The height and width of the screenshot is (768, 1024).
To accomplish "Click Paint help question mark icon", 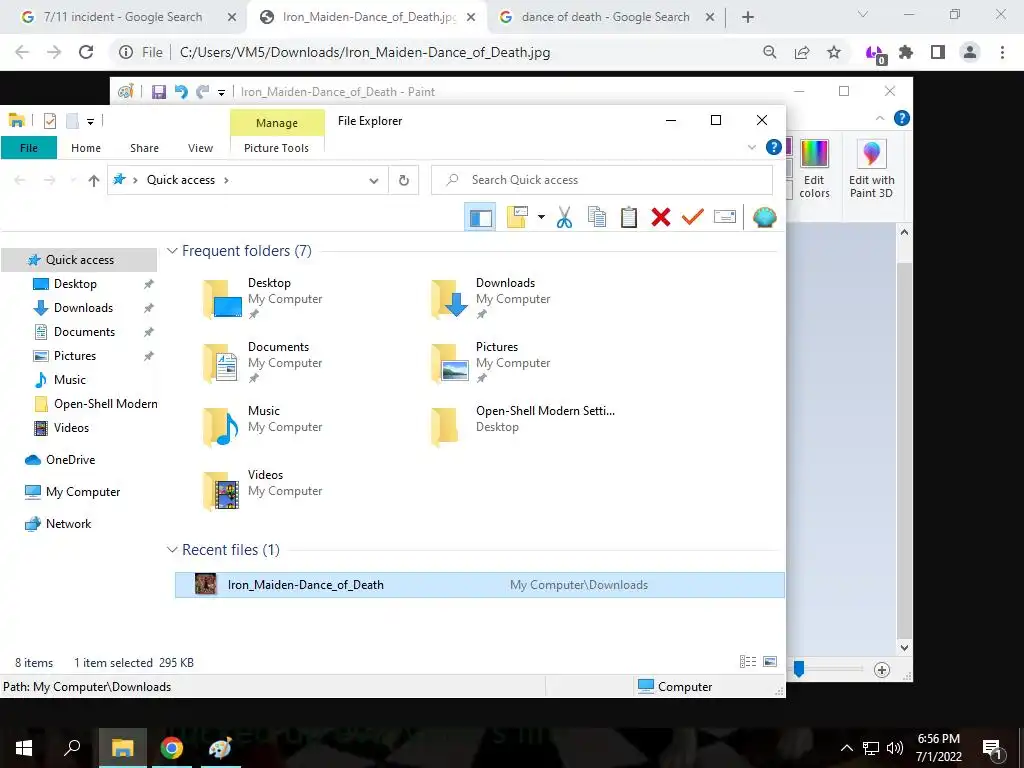I will point(902,118).
